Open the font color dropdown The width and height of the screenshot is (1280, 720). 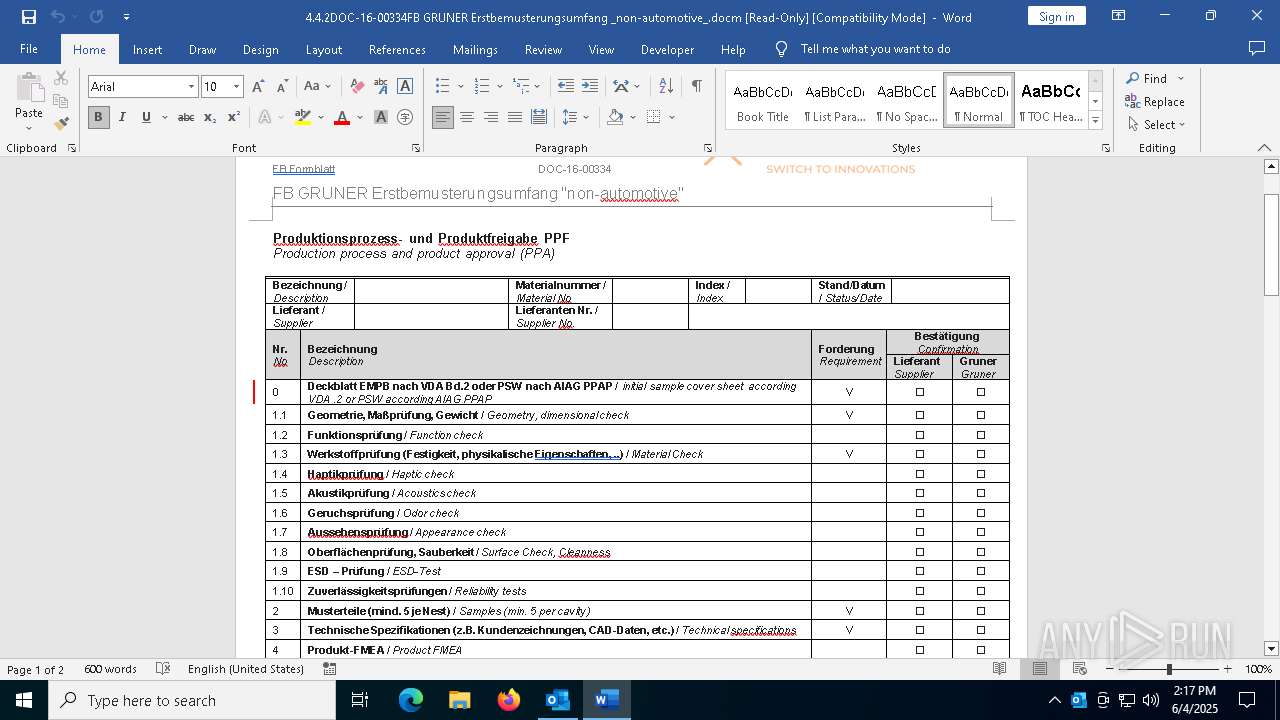358,117
